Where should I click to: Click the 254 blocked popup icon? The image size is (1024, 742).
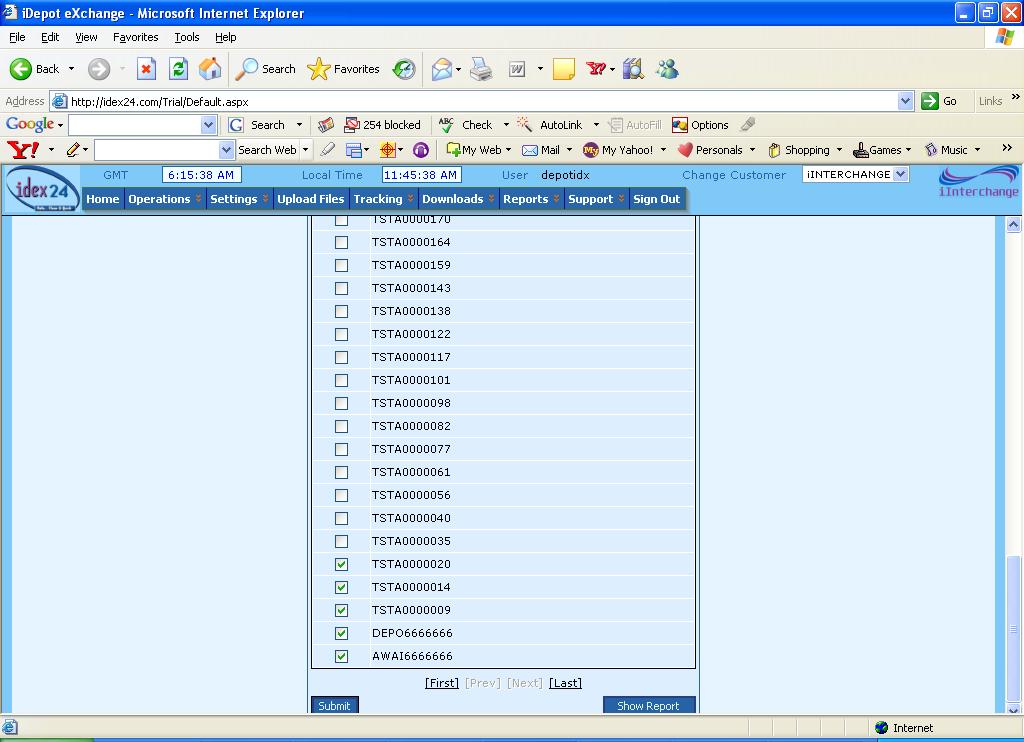pyautogui.click(x=351, y=125)
